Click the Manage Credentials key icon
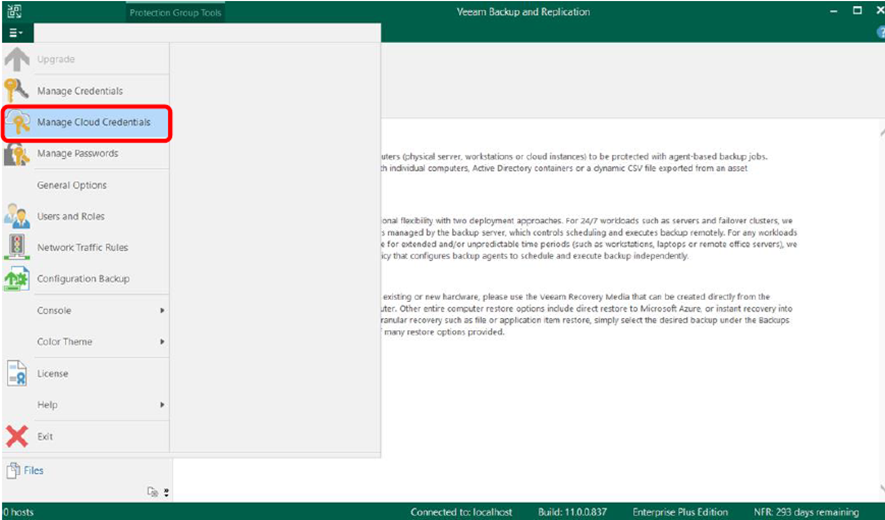This screenshot has width=885, height=520. click(x=17, y=90)
